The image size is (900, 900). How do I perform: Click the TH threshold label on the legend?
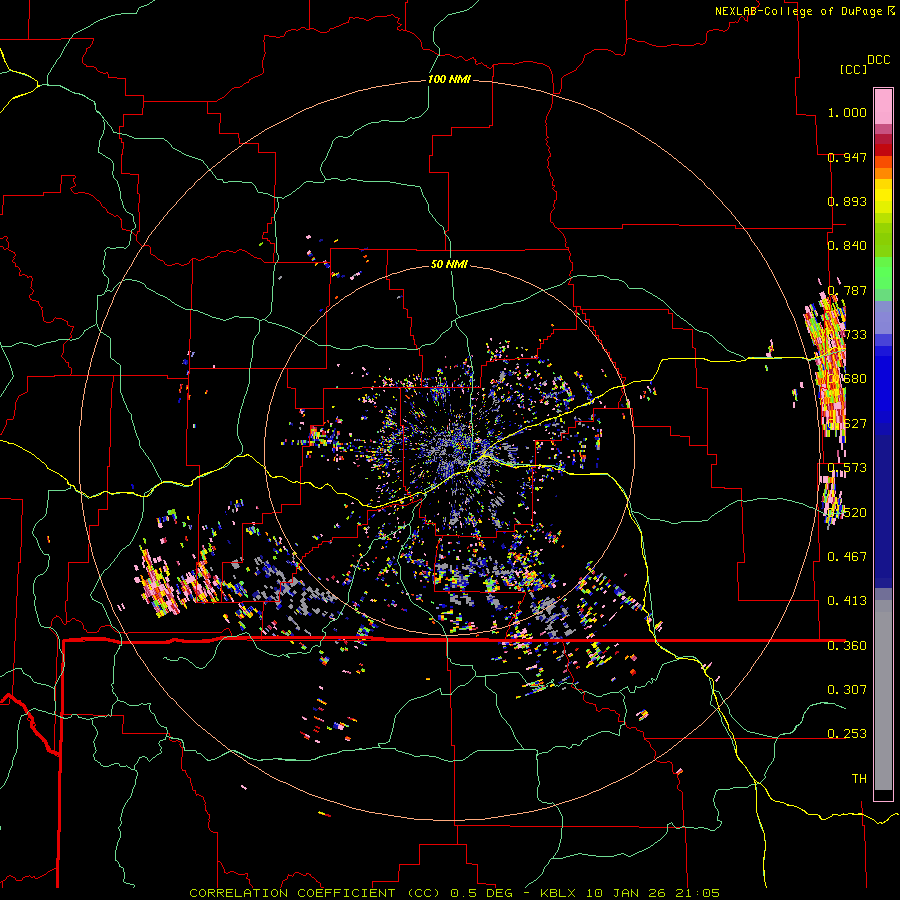tap(859, 778)
